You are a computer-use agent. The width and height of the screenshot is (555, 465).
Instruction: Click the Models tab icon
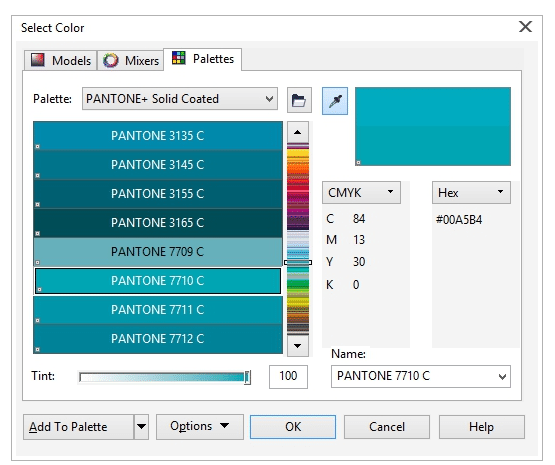tap(38, 60)
